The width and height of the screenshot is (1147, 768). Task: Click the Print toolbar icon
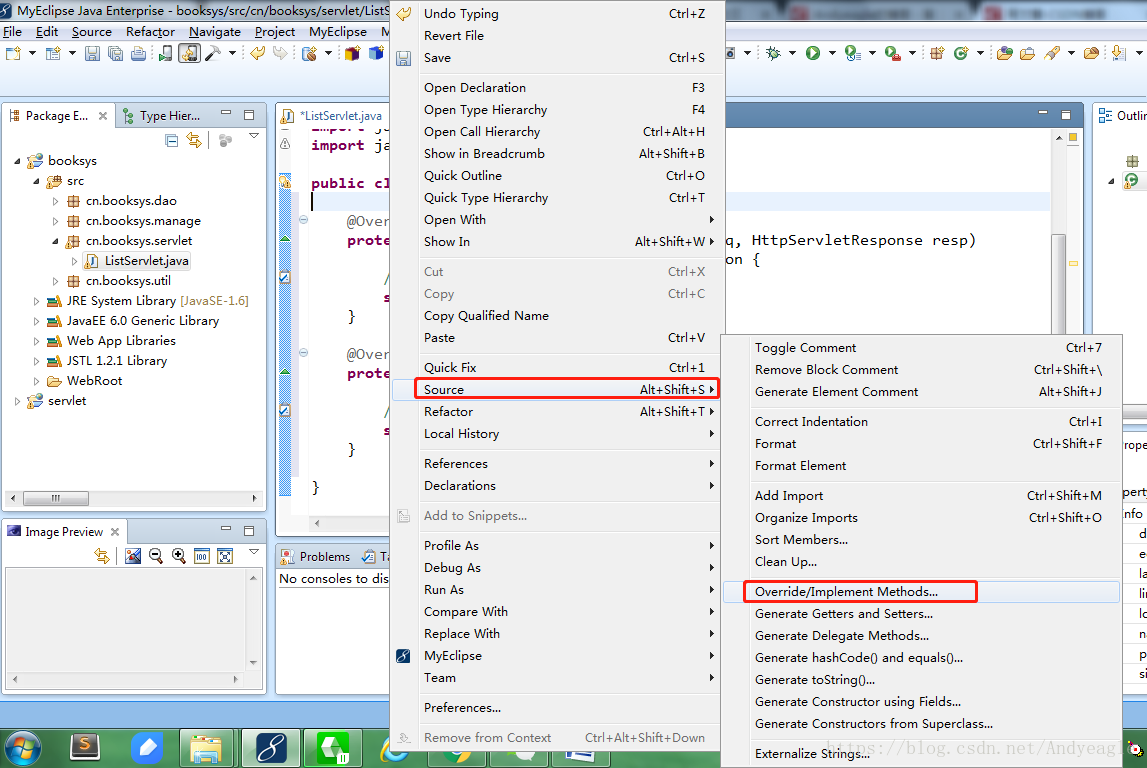coord(138,53)
